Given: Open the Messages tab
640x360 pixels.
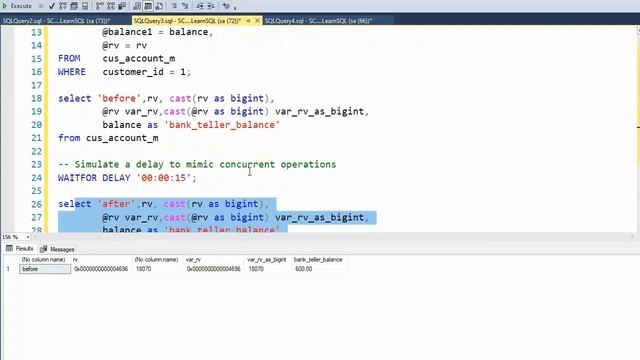Looking at the screenshot, I should pyautogui.click(x=57, y=249).
